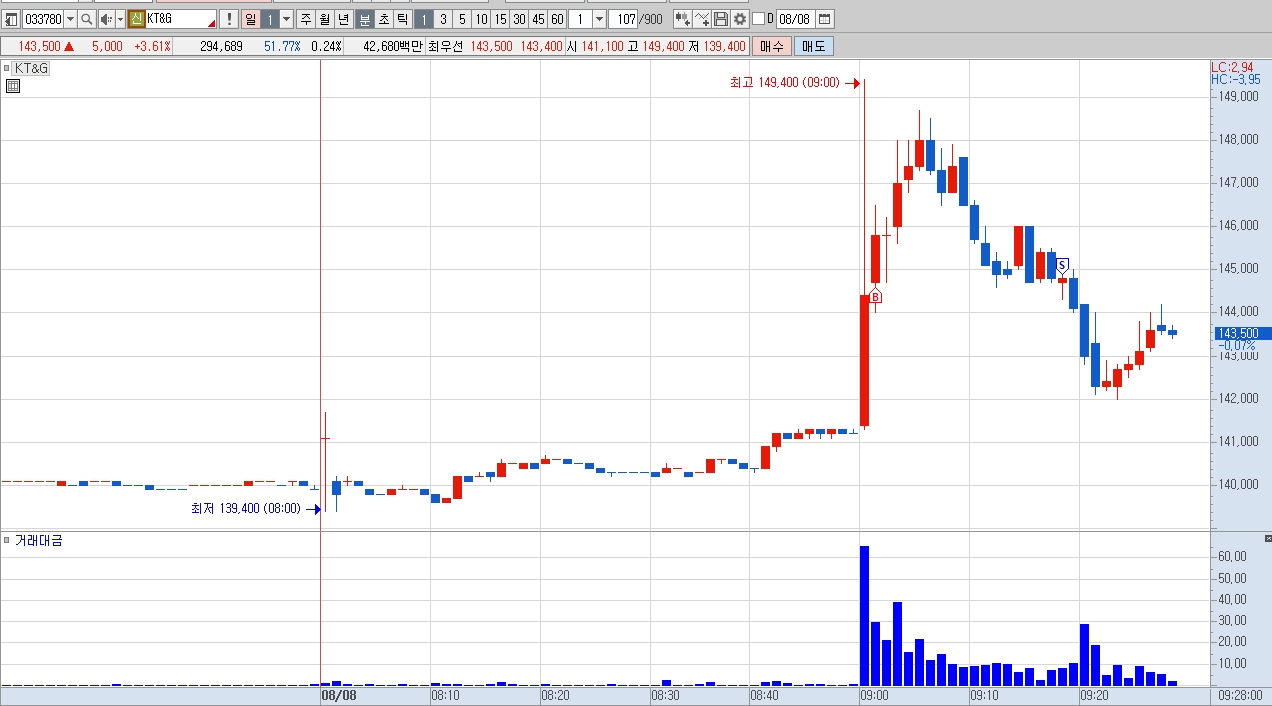
Task: Click the 매수 buy button
Action: [x=772, y=46]
